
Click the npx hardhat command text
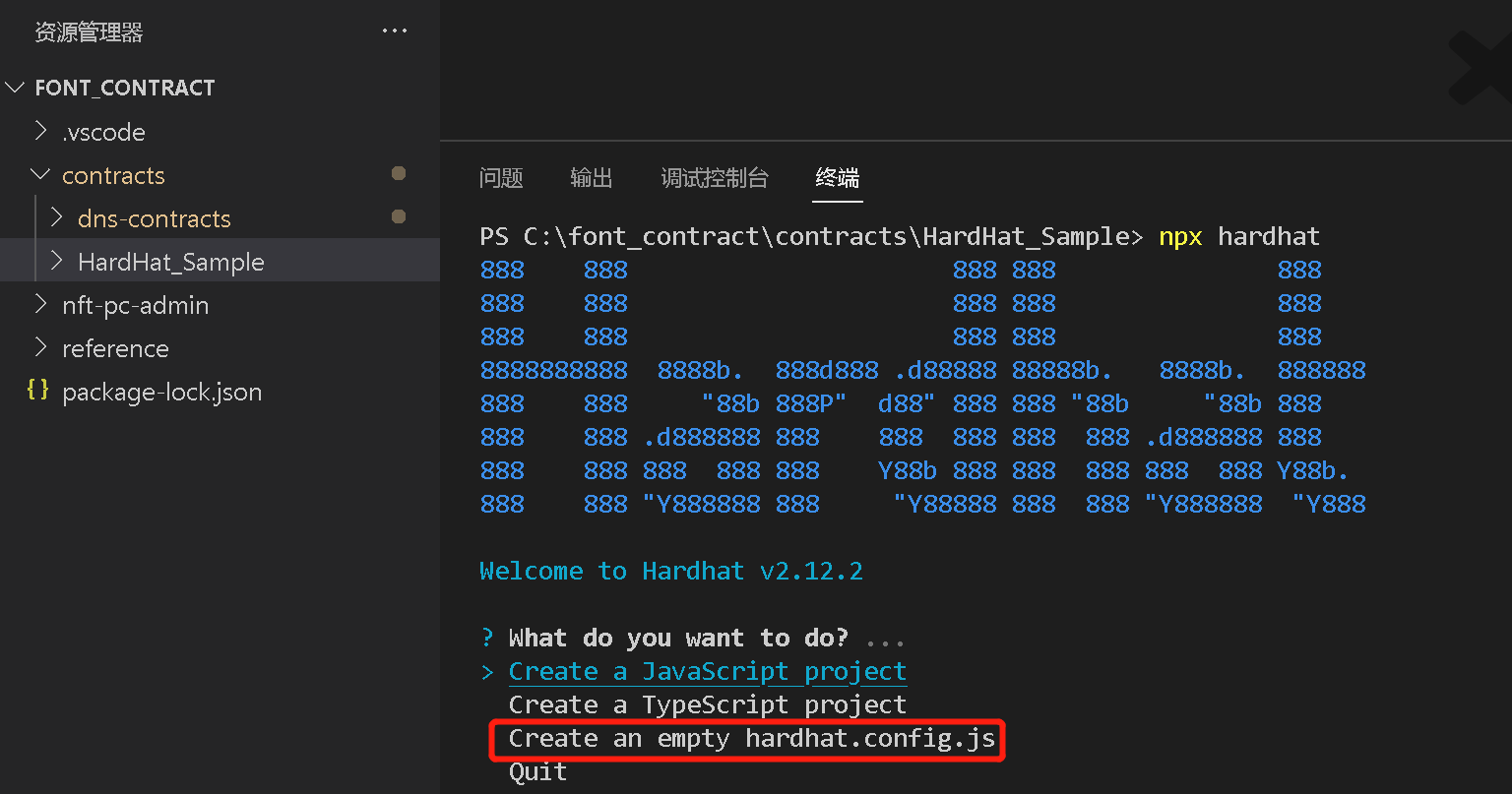pos(1239,236)
